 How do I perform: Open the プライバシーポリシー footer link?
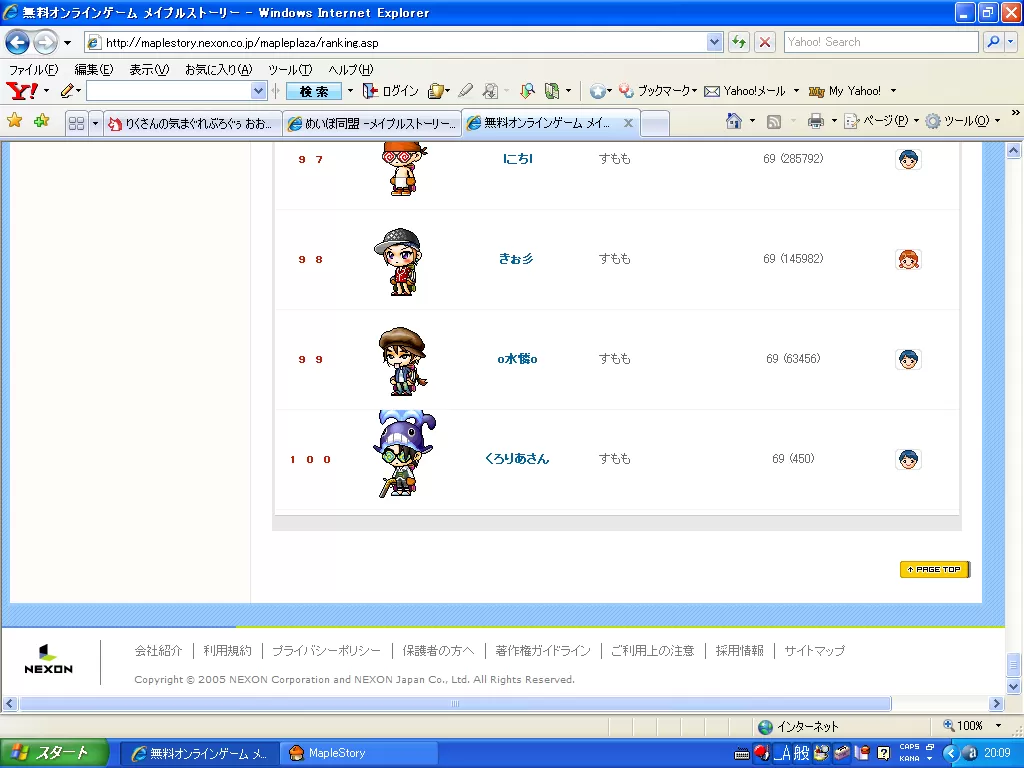pos(326,650)
